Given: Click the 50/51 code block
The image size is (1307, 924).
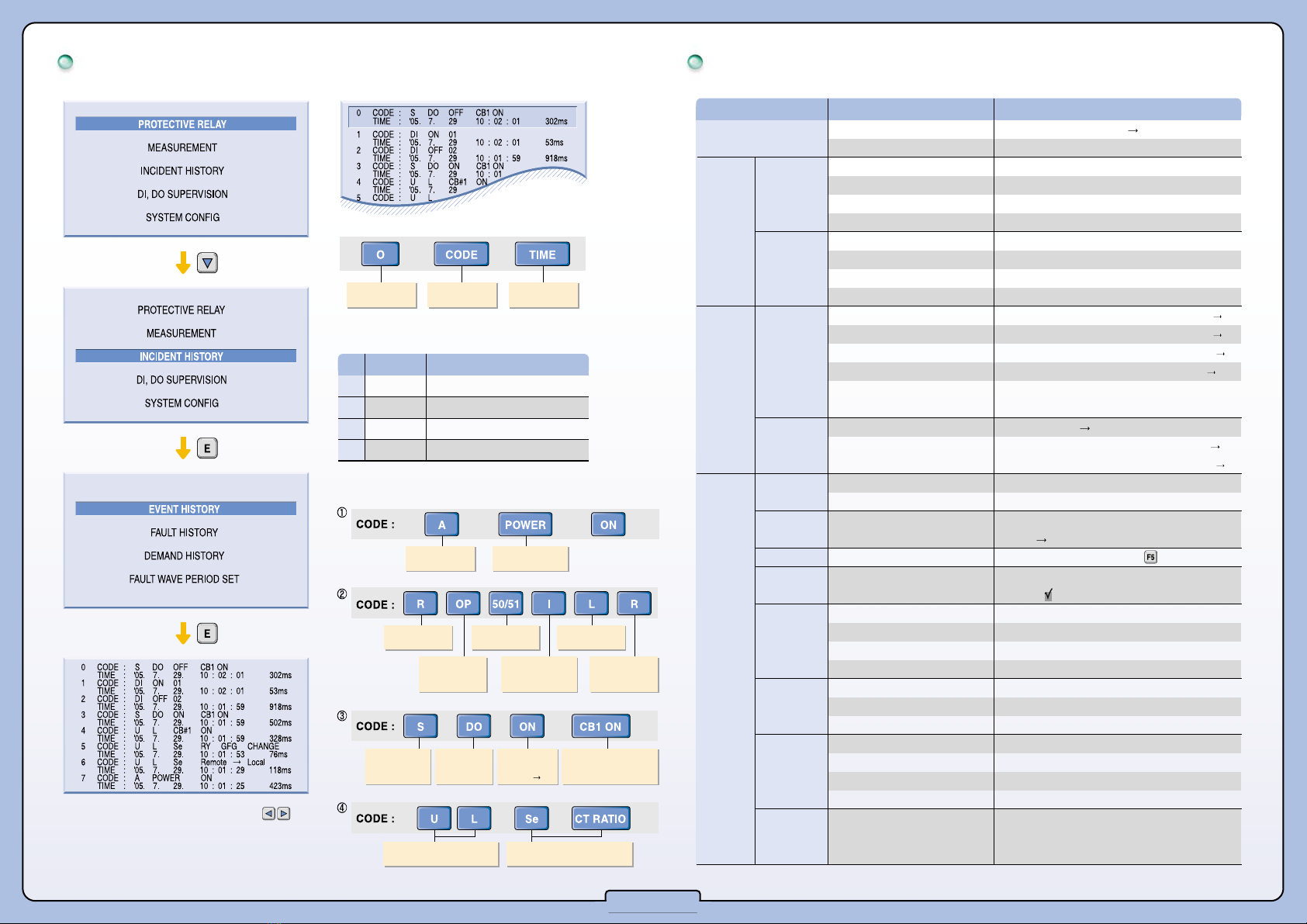Looking at the screenshot, I should (506, 604).
